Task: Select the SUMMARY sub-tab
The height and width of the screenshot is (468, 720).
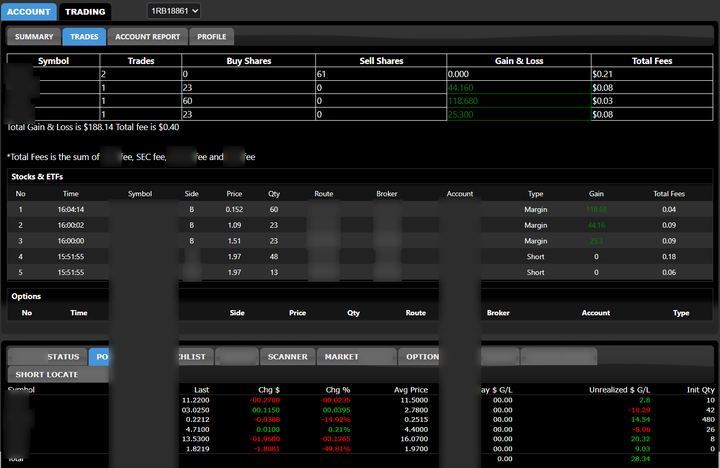Action: (x=34, y=37)
